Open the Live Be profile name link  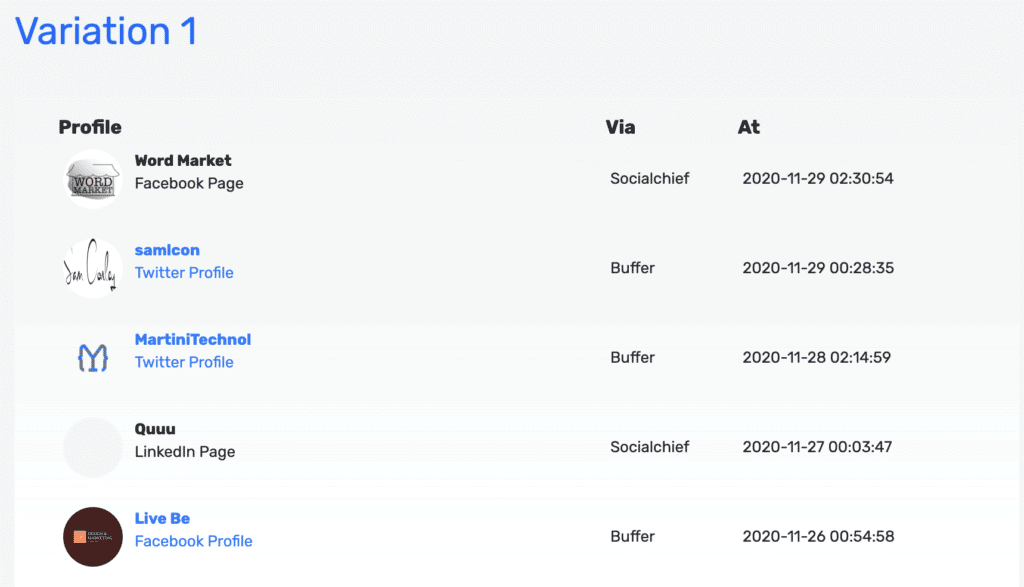[162, 518]
